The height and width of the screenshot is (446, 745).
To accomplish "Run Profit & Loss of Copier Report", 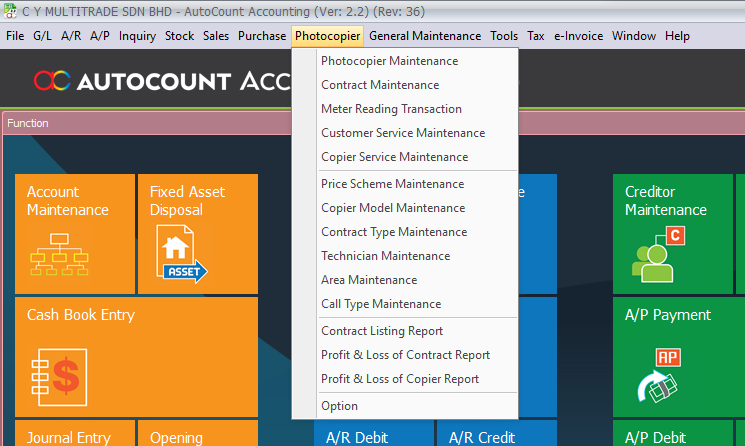I will click(405, 379).
